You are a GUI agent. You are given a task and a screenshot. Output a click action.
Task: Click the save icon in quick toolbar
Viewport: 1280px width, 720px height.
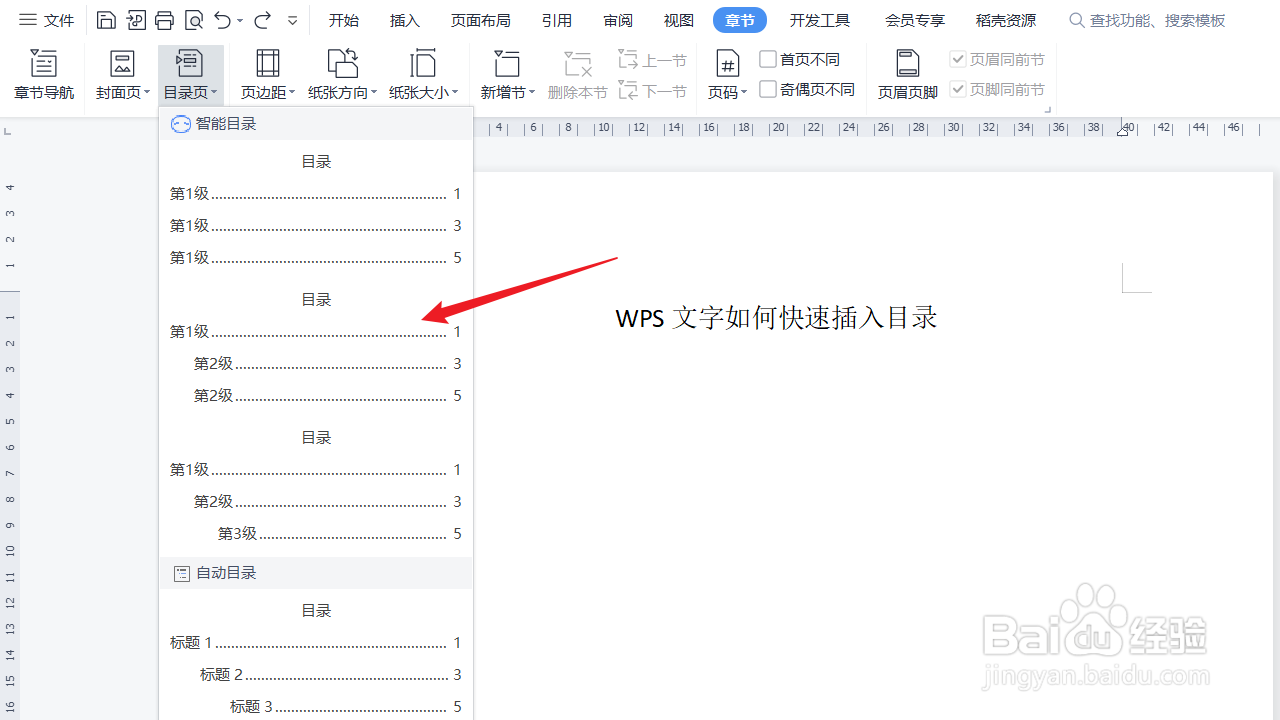106,20
